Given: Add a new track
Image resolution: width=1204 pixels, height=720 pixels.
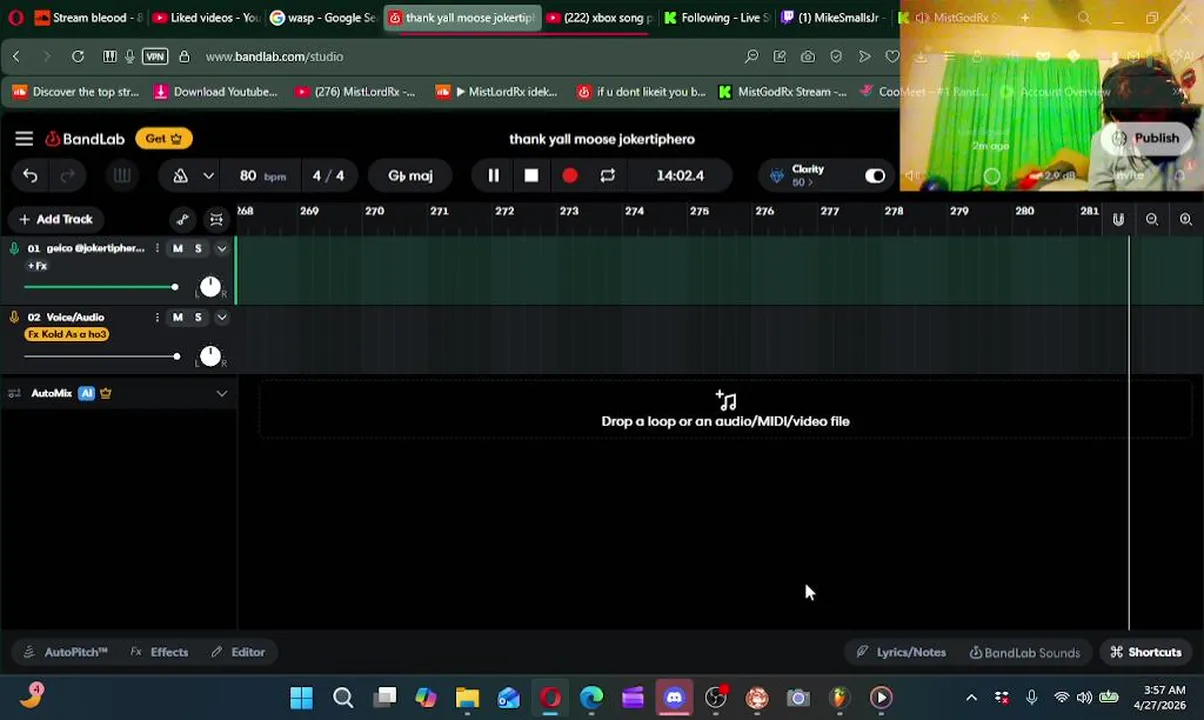Looking at the screenshot, I should click(56, 219).
